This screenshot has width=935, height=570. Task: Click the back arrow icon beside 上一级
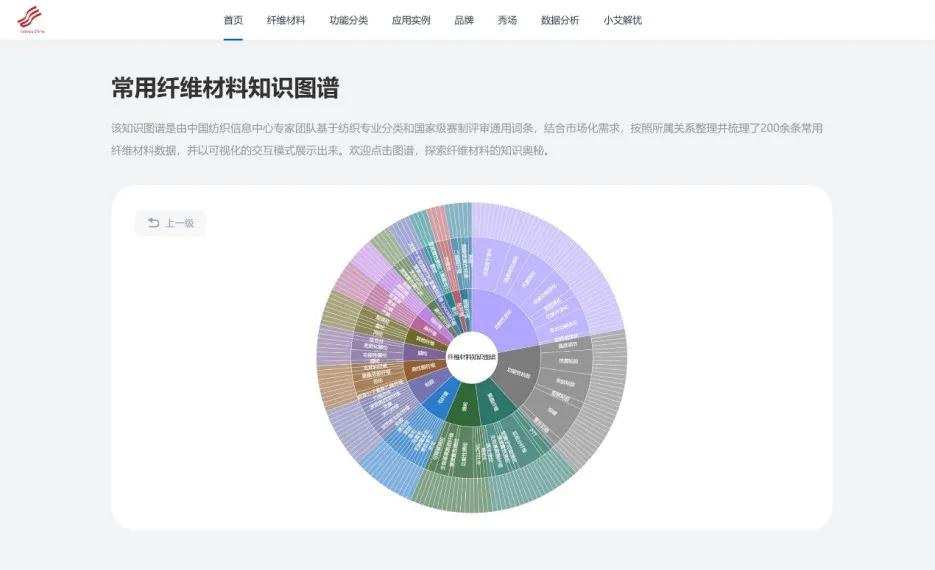[153, 223]
